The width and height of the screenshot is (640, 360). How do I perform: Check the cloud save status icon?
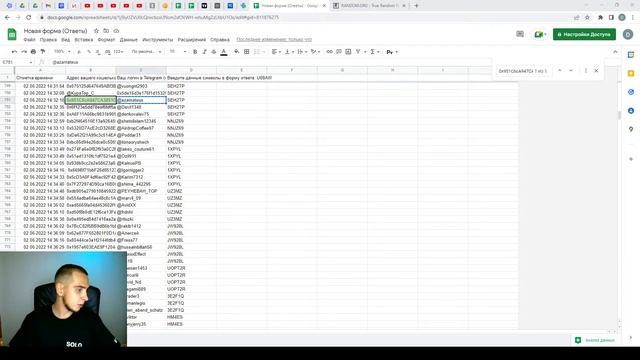tap(116, 31)
